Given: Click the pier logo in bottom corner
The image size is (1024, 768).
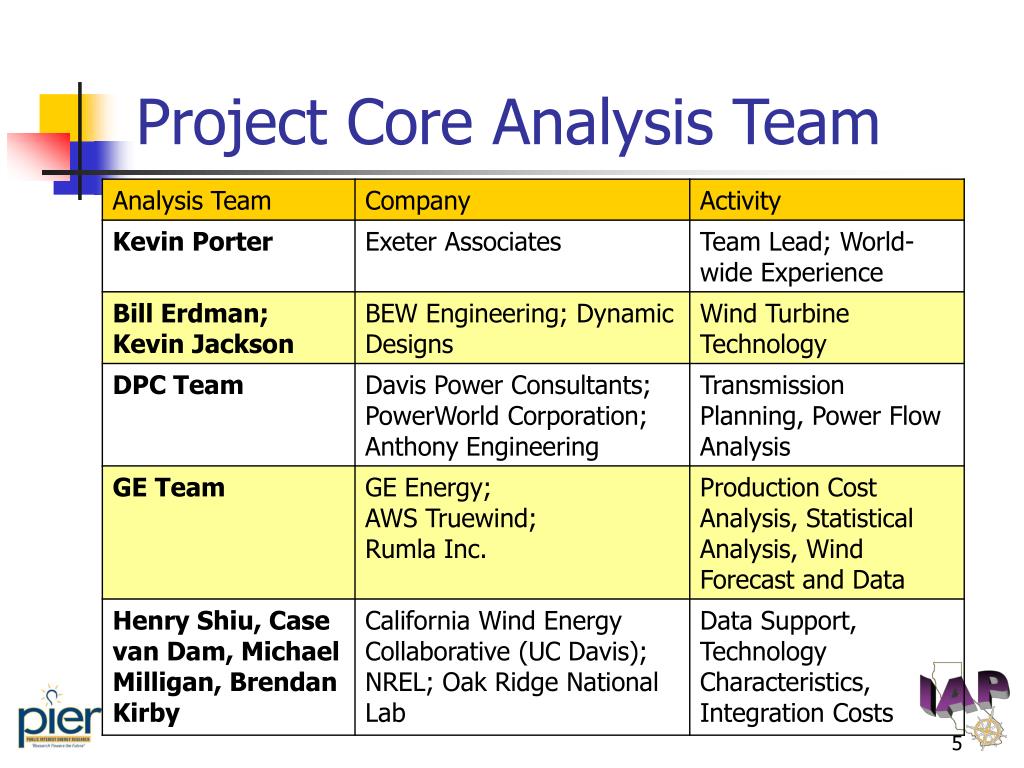Looking at the screenshot, I should (x=59, y=718).
